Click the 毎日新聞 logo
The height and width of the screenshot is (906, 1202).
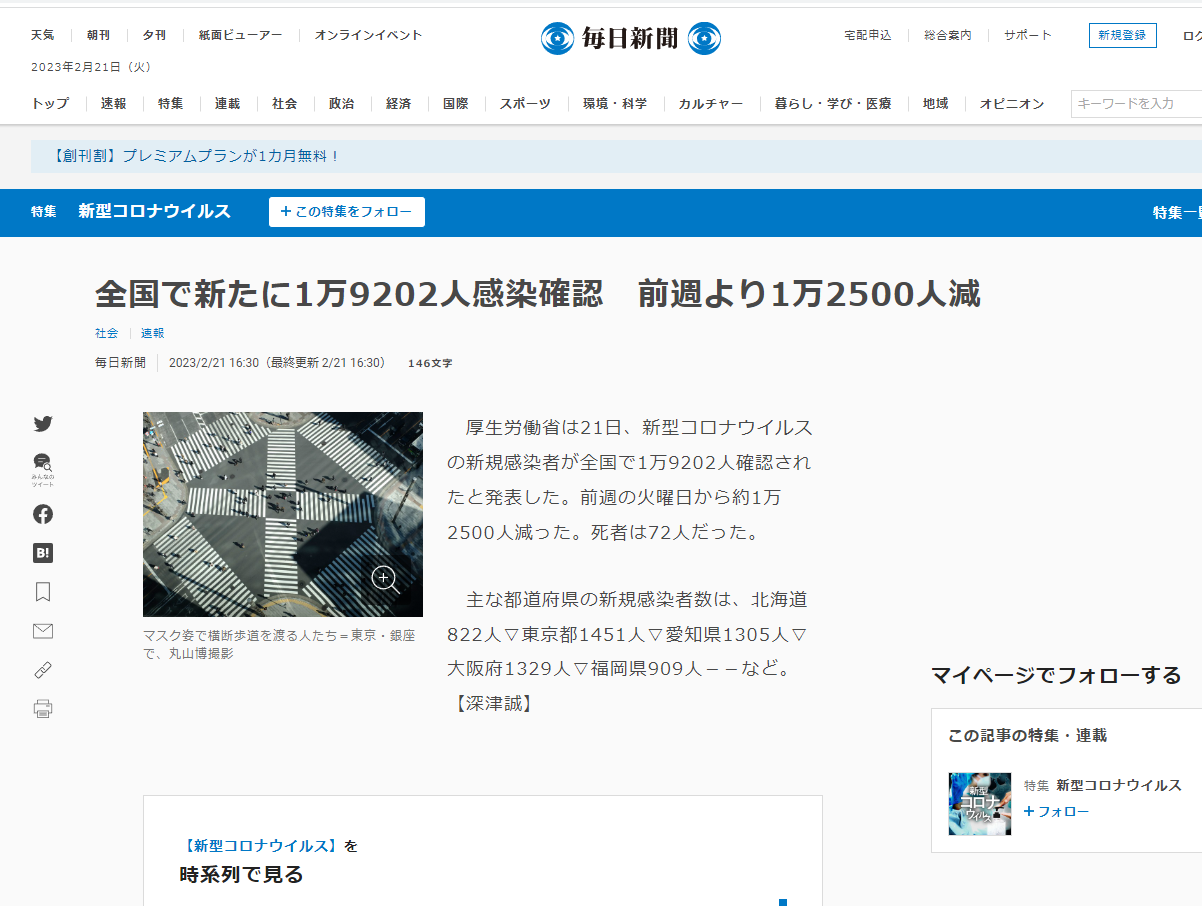pyautogui.click(x=630, y=38)
